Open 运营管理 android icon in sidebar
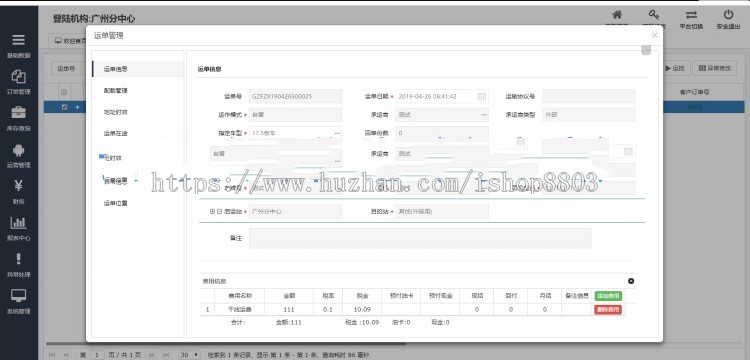The height and width of the screenshot is (360, 750). pyautogui.click(x=18, y=150)
